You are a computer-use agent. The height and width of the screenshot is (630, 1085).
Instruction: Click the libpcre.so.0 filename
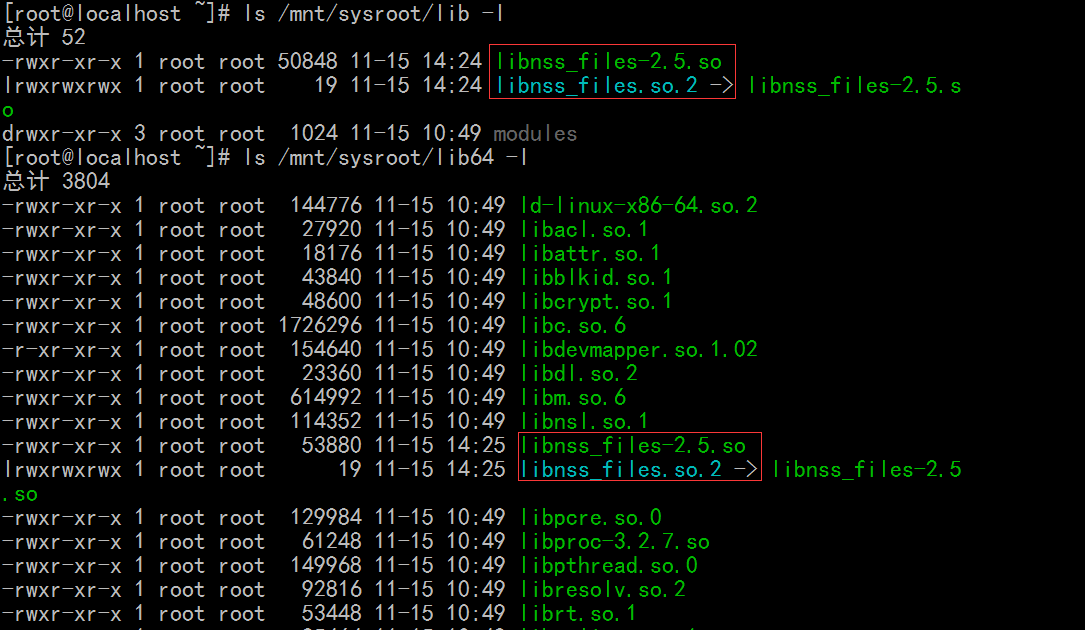590,518
